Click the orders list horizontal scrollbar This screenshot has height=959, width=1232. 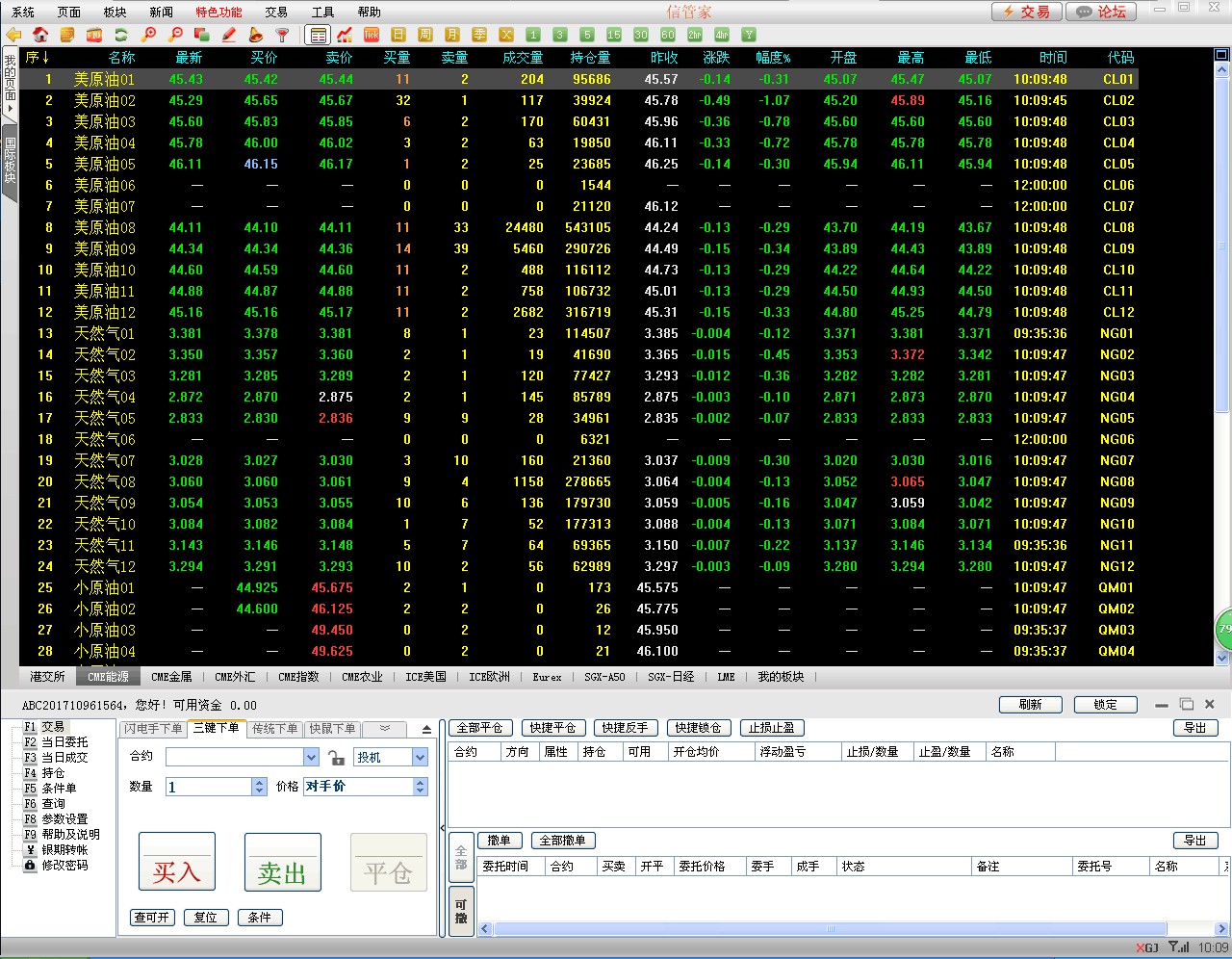(828, 929)
